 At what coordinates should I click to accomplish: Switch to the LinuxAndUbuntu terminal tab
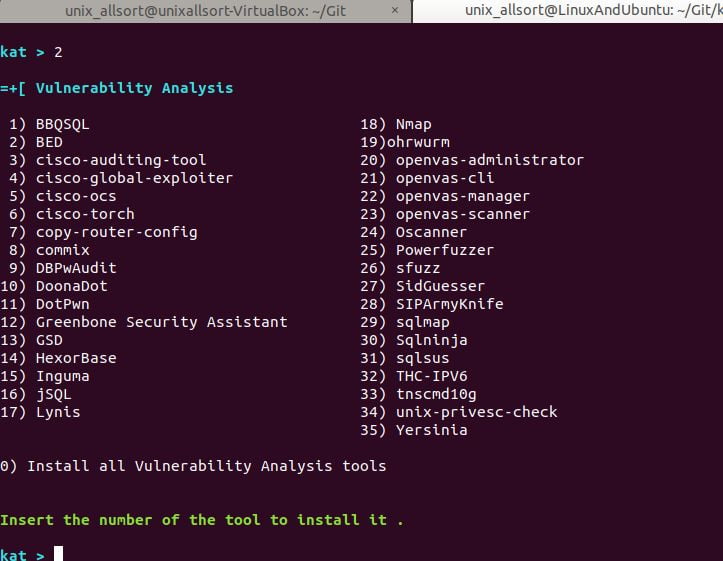(x=568, y=11)
